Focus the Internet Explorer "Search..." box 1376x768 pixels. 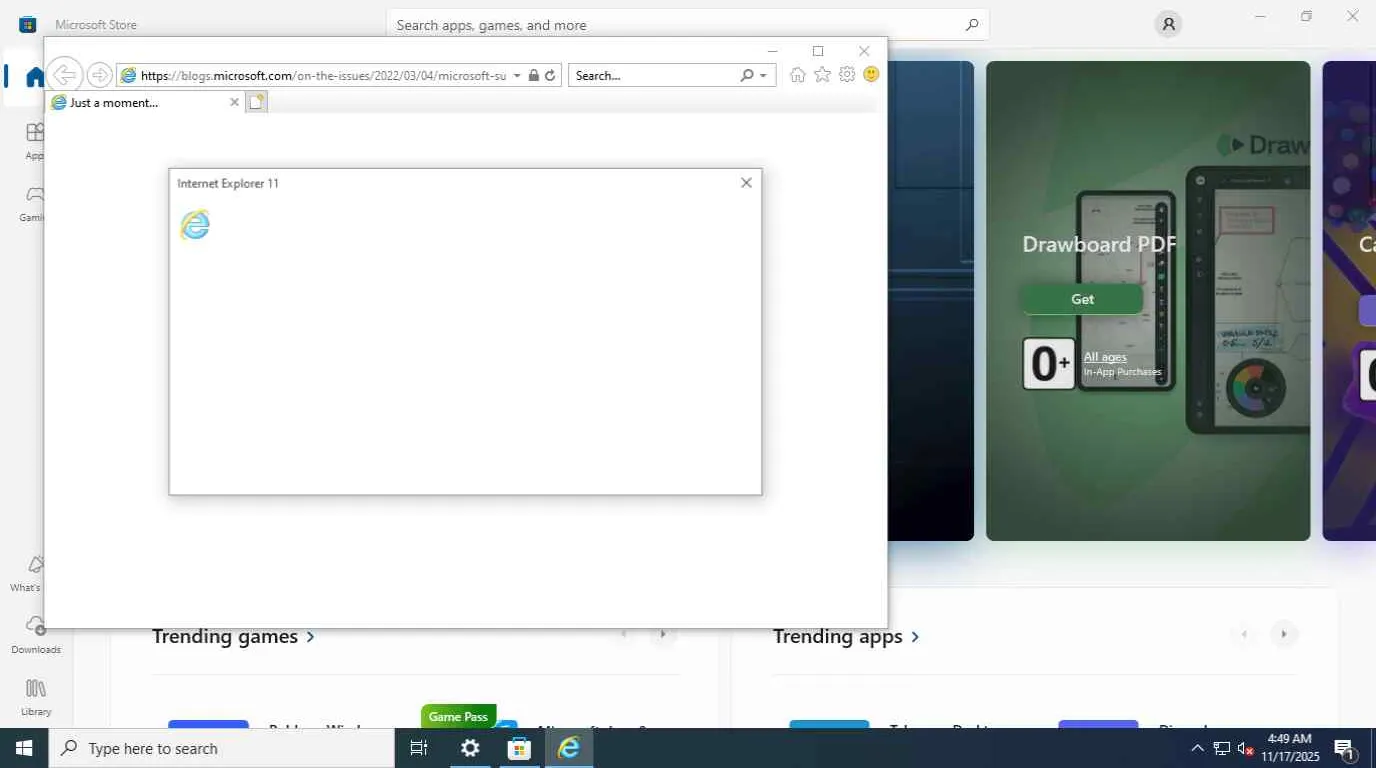tap(654, 75)
